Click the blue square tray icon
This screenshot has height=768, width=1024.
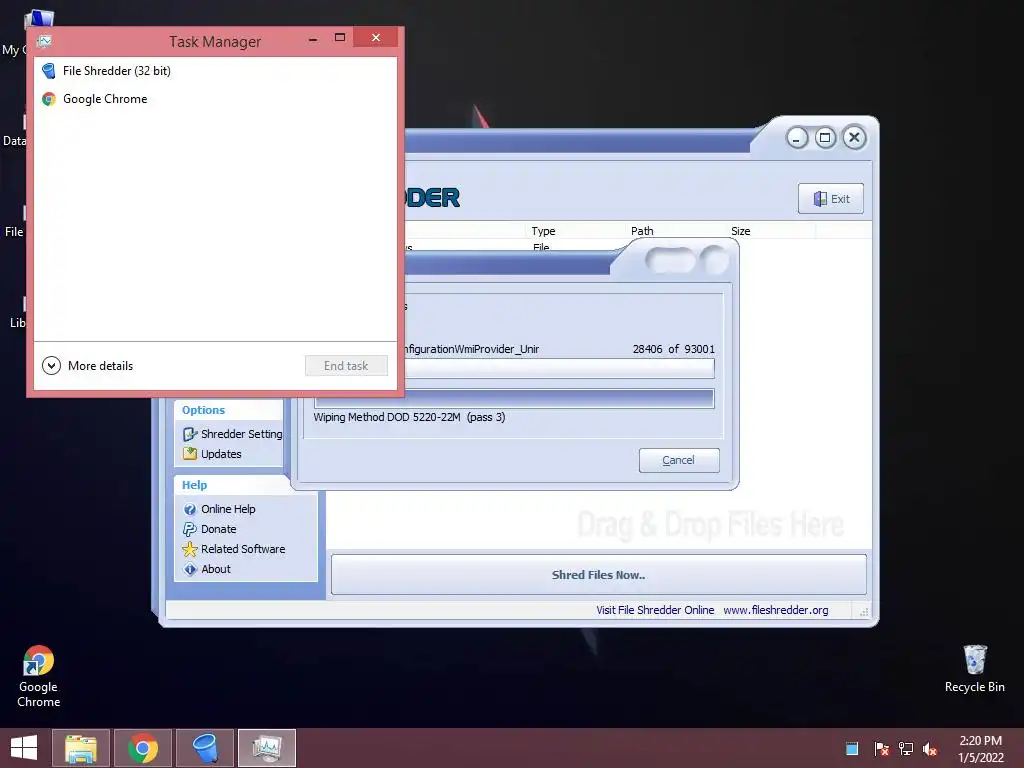(x=852, y=748)
